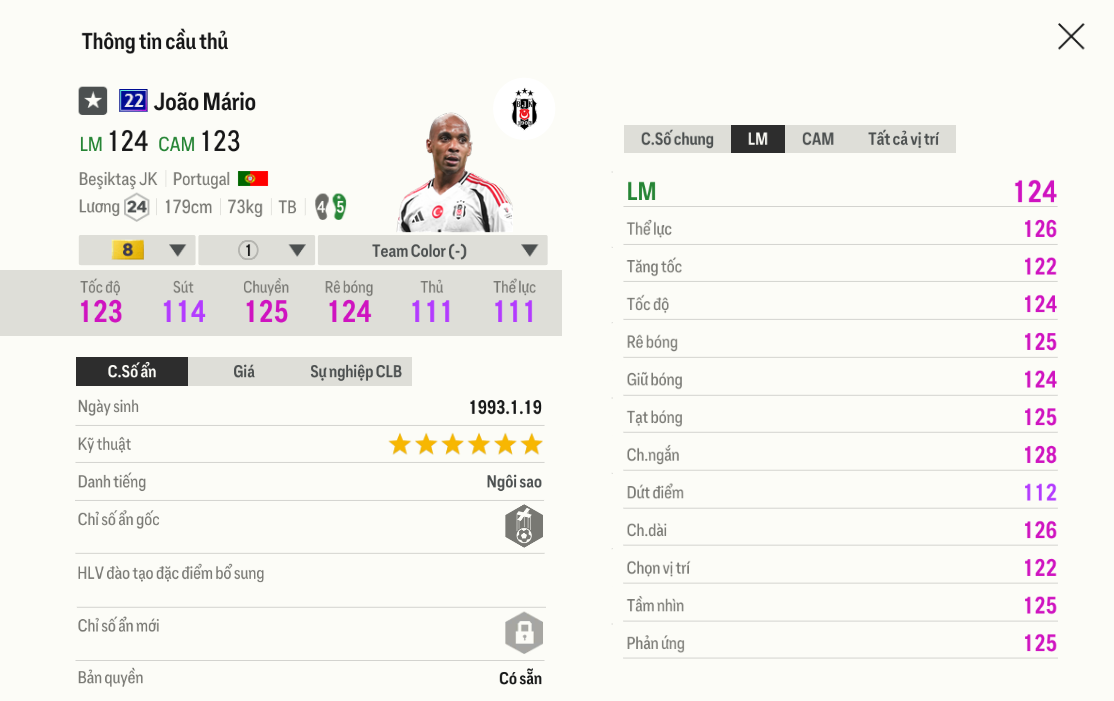Click the grey left foot 4 icon

(322, 207)
